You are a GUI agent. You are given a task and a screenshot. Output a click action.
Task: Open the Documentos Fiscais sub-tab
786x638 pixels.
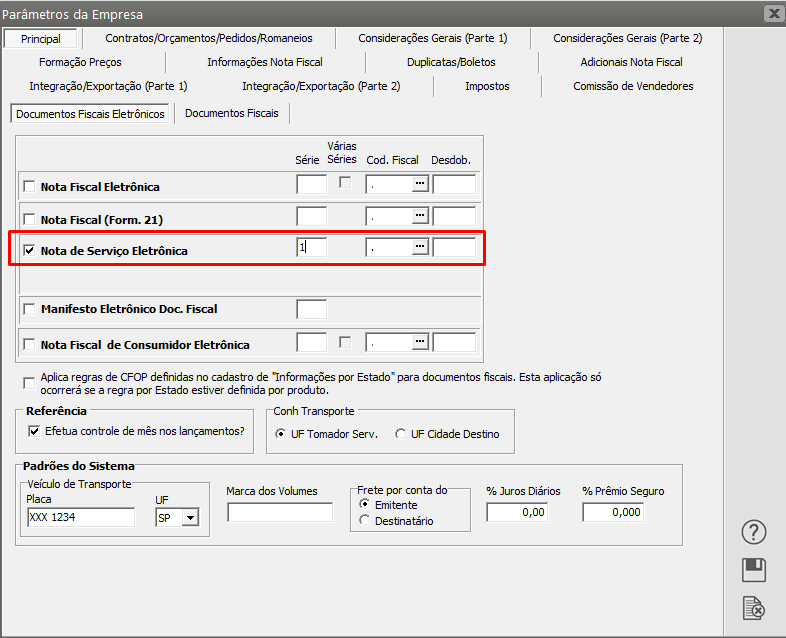coord(232,113)
